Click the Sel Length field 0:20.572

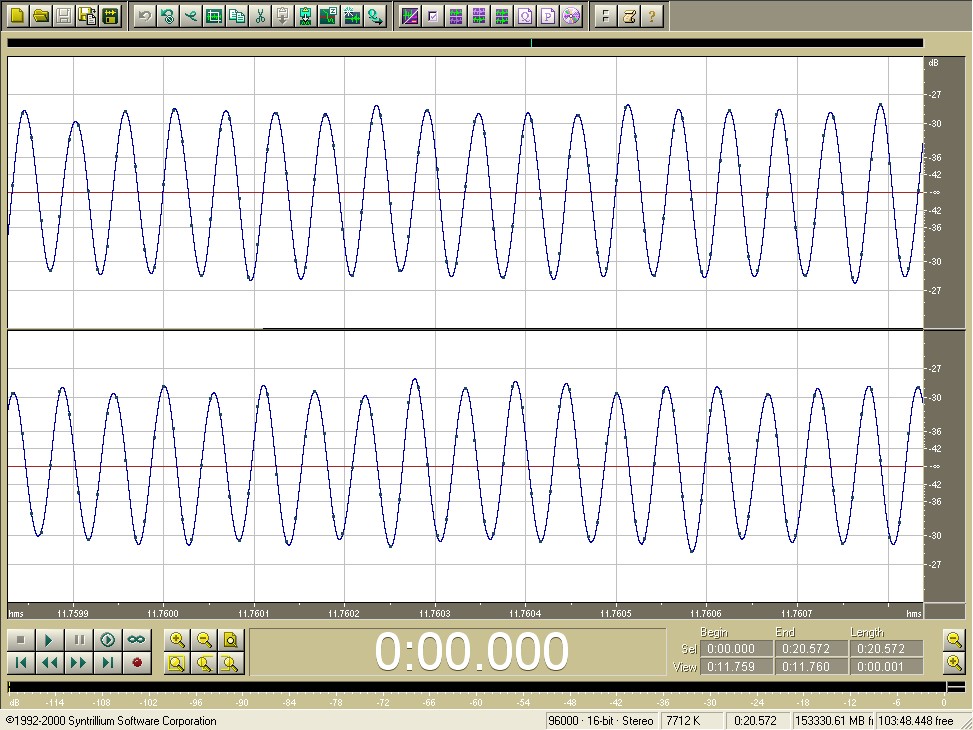pyautogui.click(x=886, y=649)
